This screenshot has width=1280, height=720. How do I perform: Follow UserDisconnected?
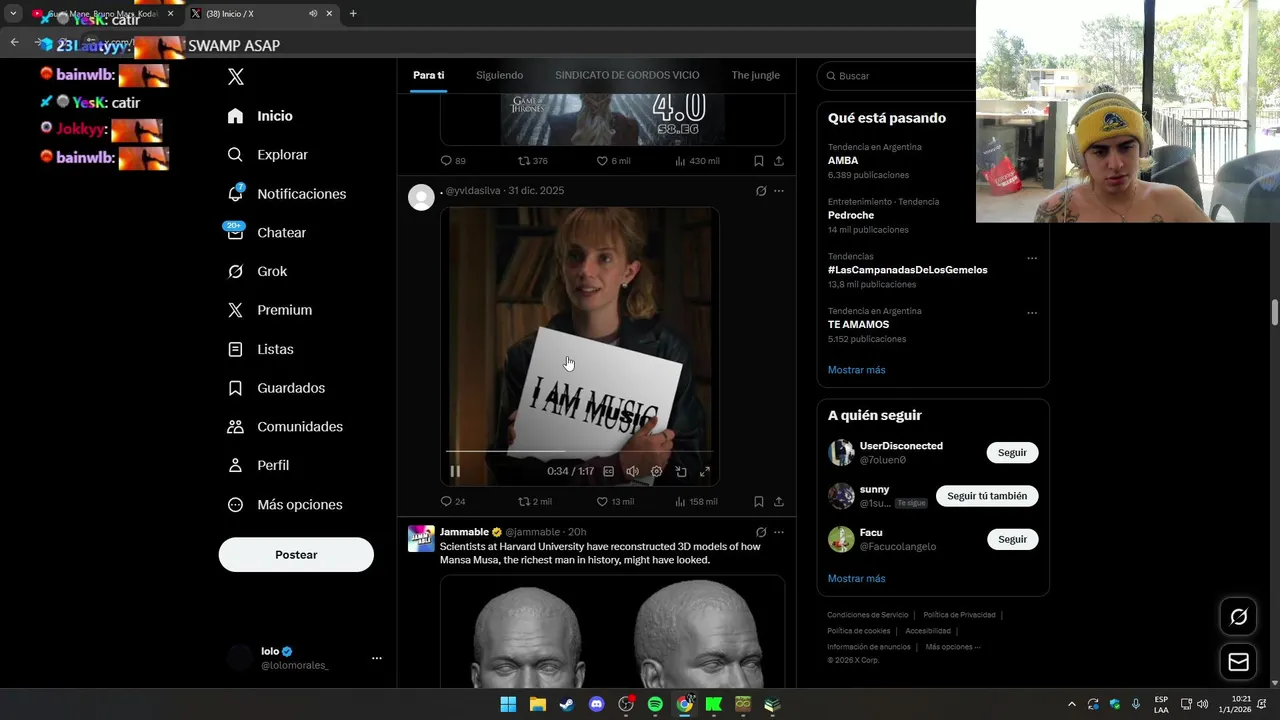[1012, 453]
